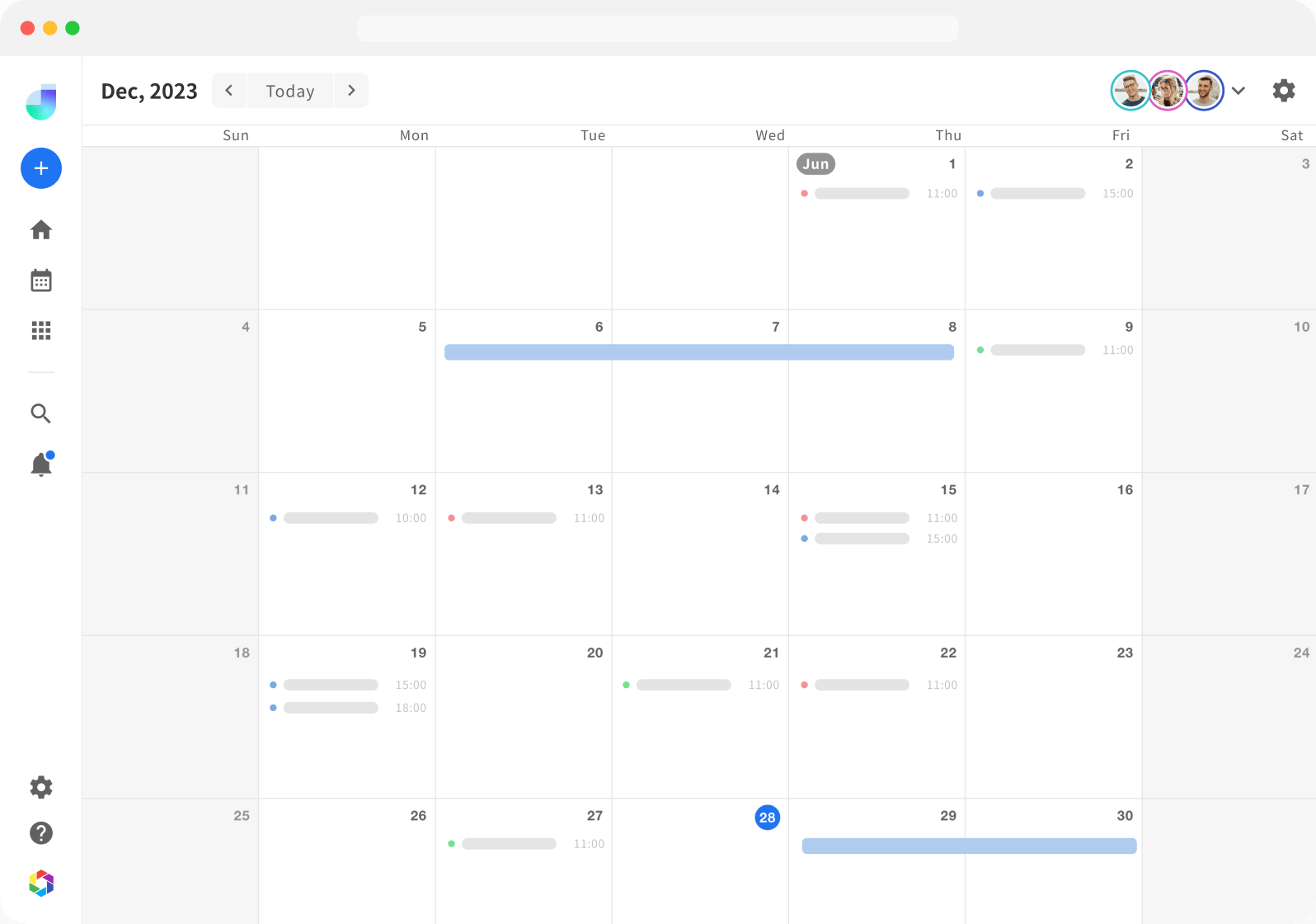Viewport: 1316px width, 924px height.
Task: Click the help question mark icon
Action: coord(41,833)
